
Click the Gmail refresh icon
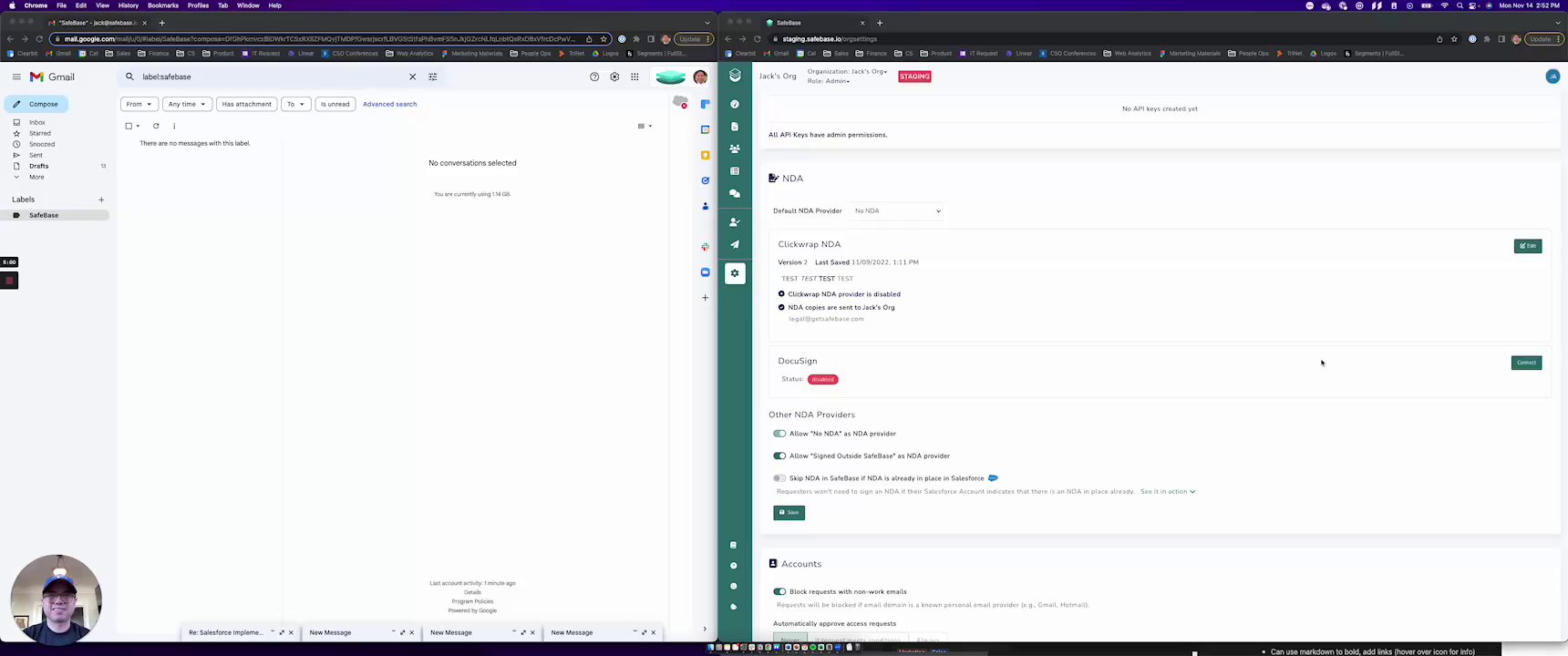(156, 126)
